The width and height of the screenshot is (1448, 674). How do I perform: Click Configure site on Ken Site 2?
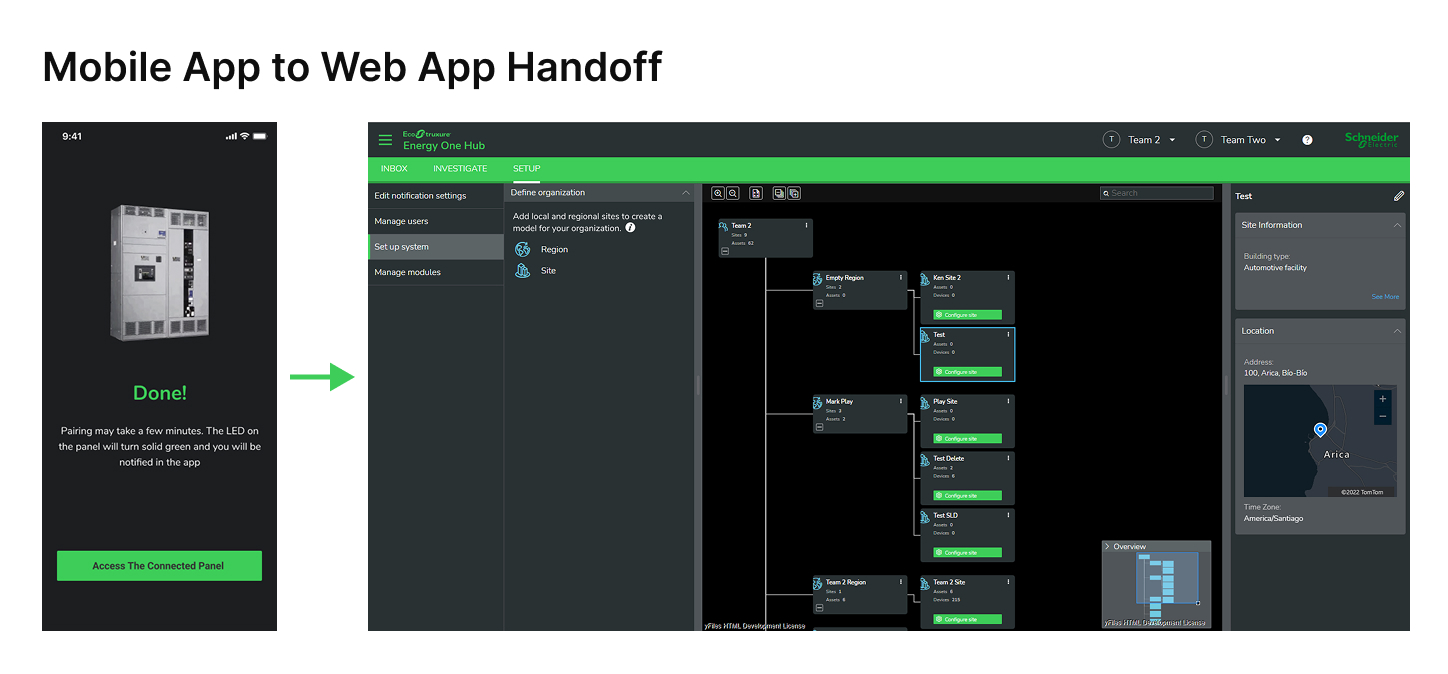[x=967, y=315]
